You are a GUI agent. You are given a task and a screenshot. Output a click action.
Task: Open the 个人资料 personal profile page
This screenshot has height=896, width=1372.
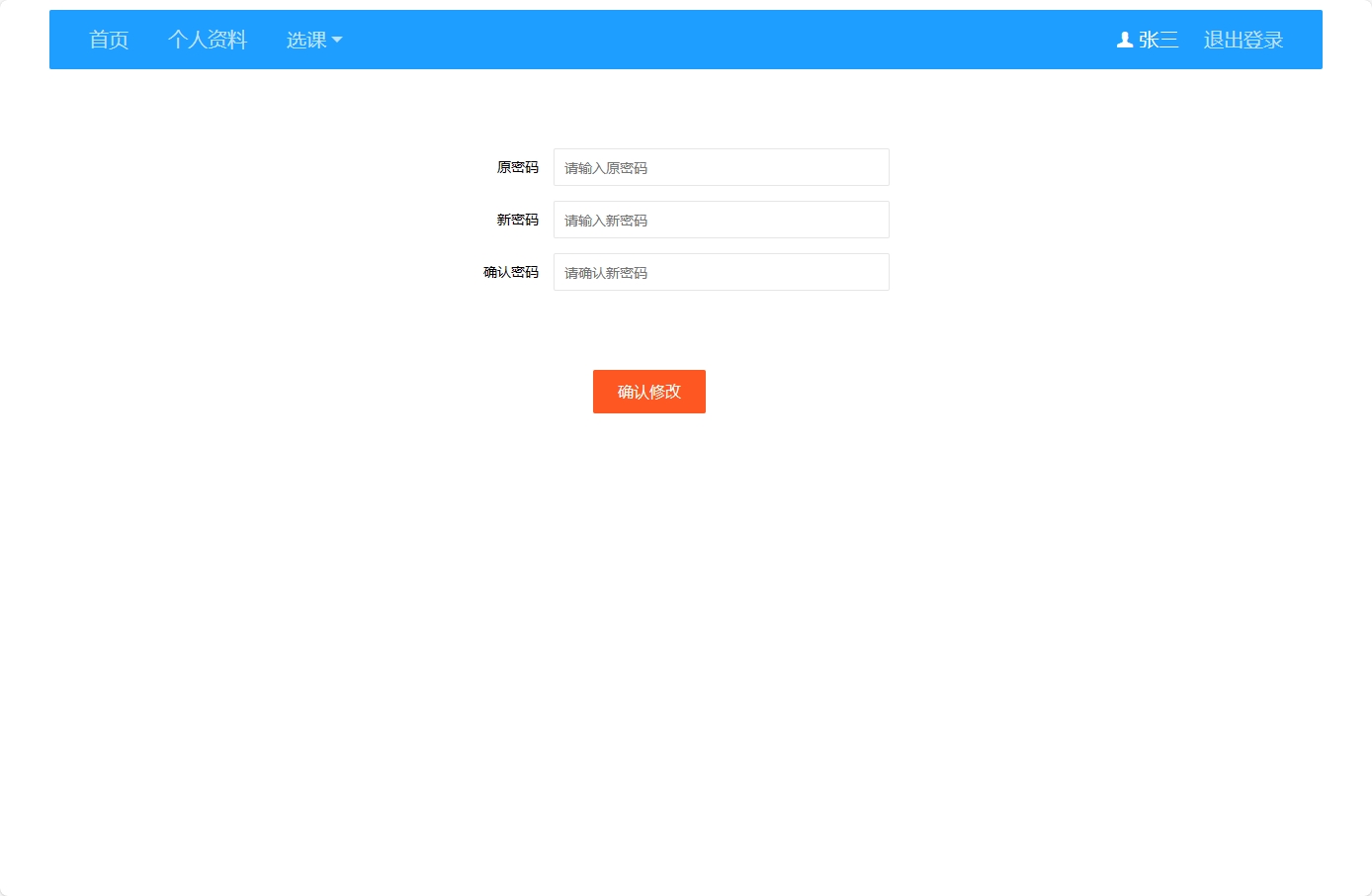coord(208,40)
